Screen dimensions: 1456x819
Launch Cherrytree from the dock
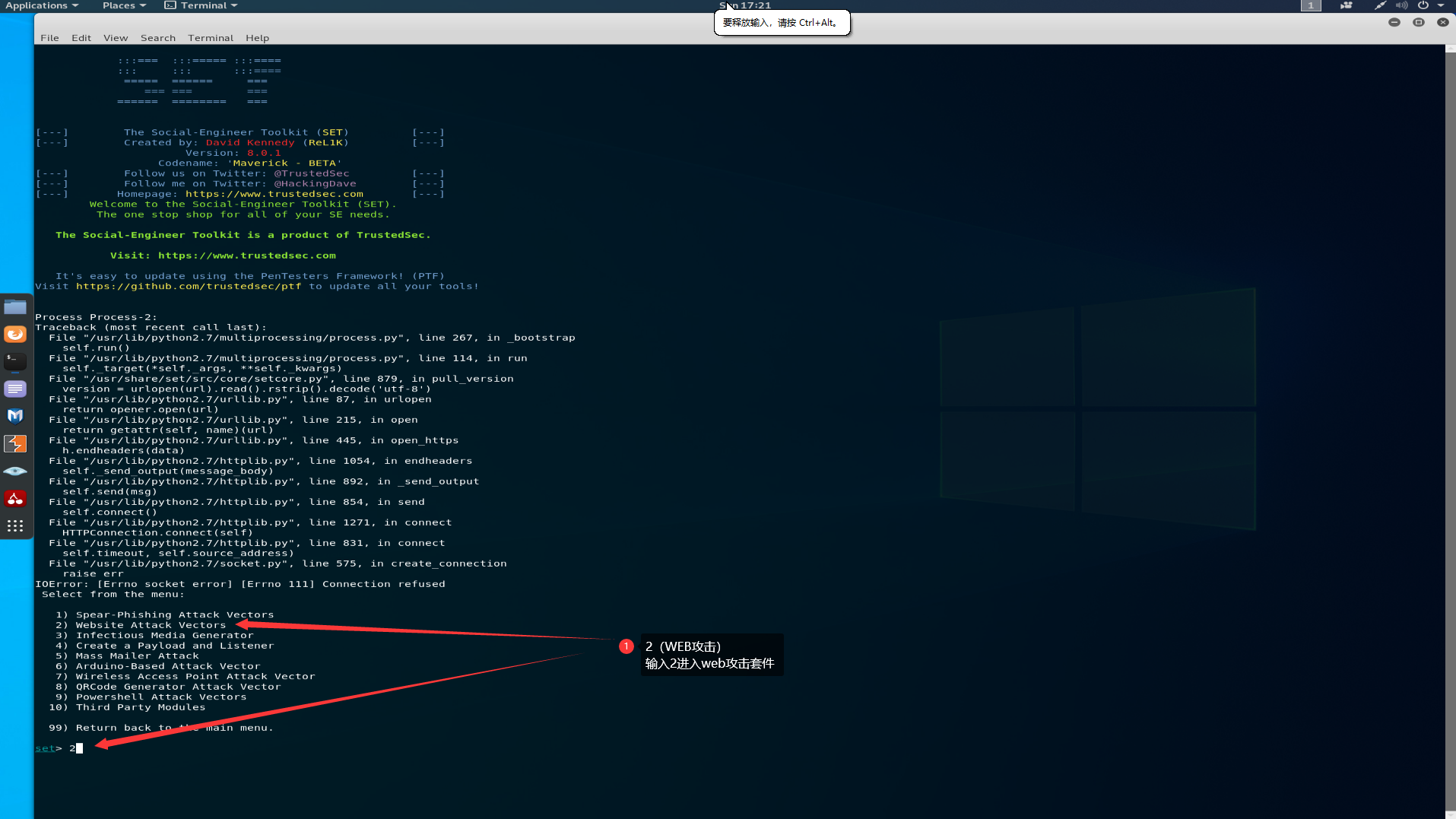pyautogui.click(x=15, y=499)
